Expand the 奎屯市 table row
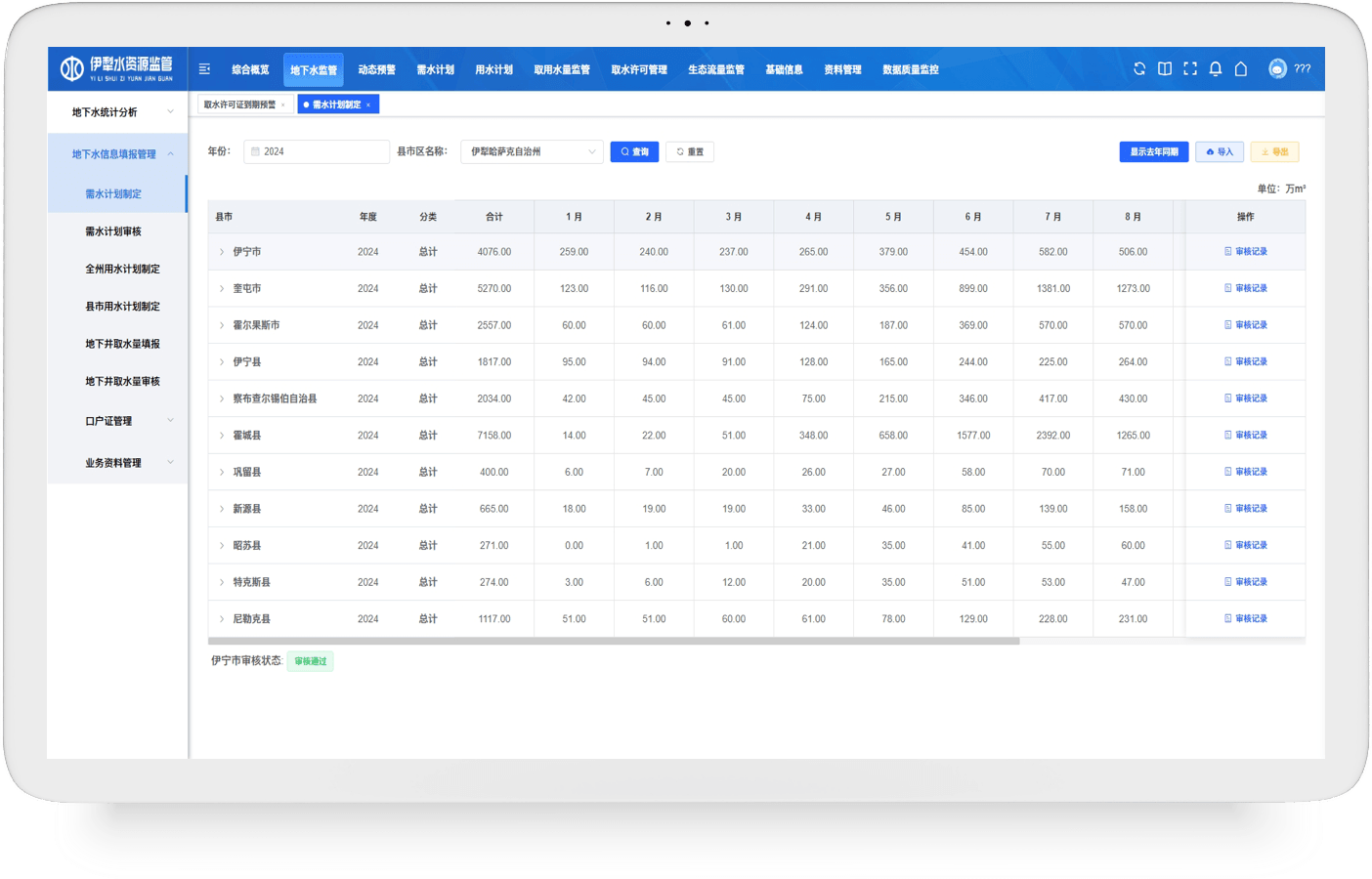This screenshot has height=879, width=1372. (222, 288)
